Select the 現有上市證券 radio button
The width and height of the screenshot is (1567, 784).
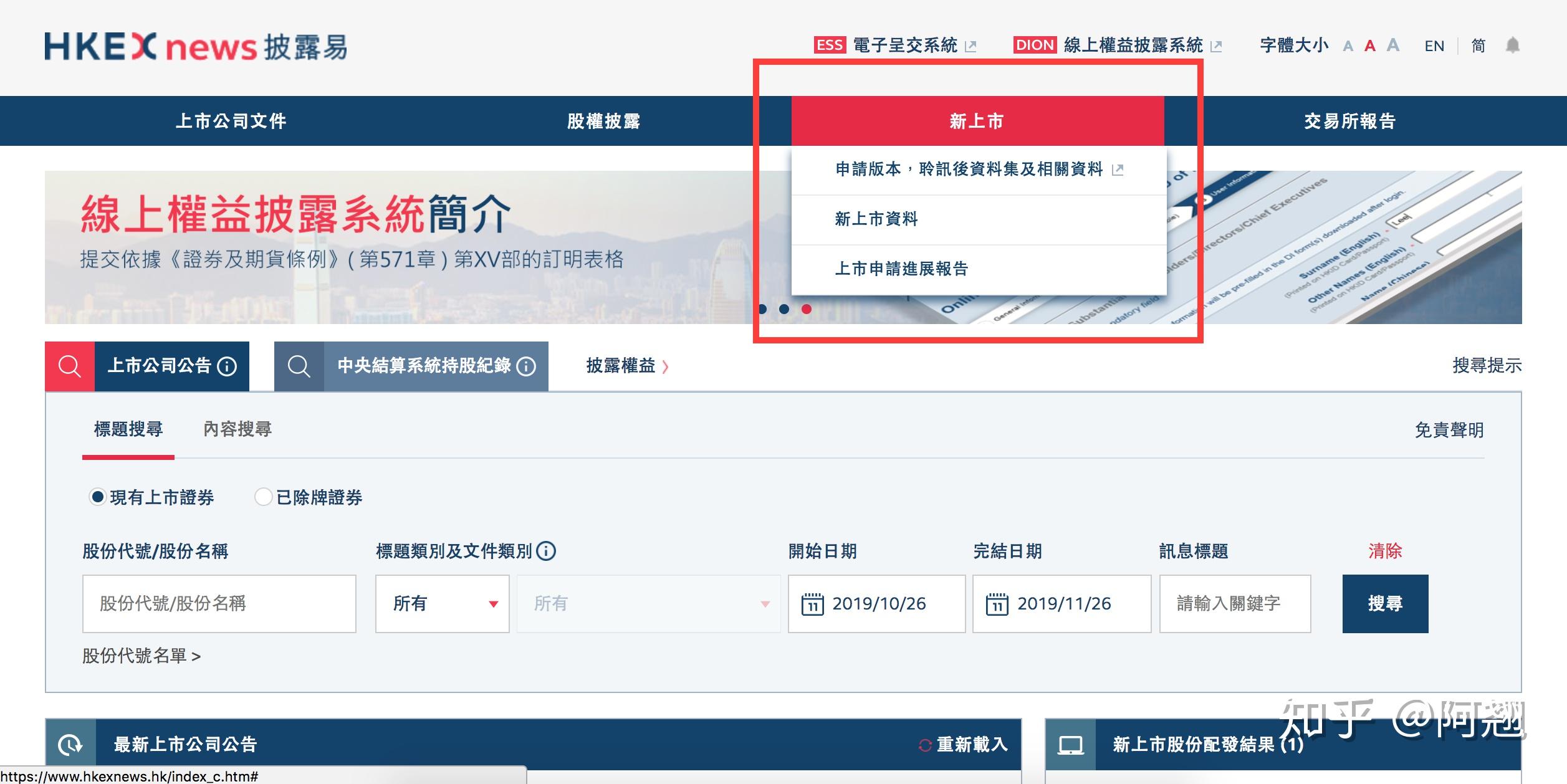pyautogui.click(x=98, y=498)
